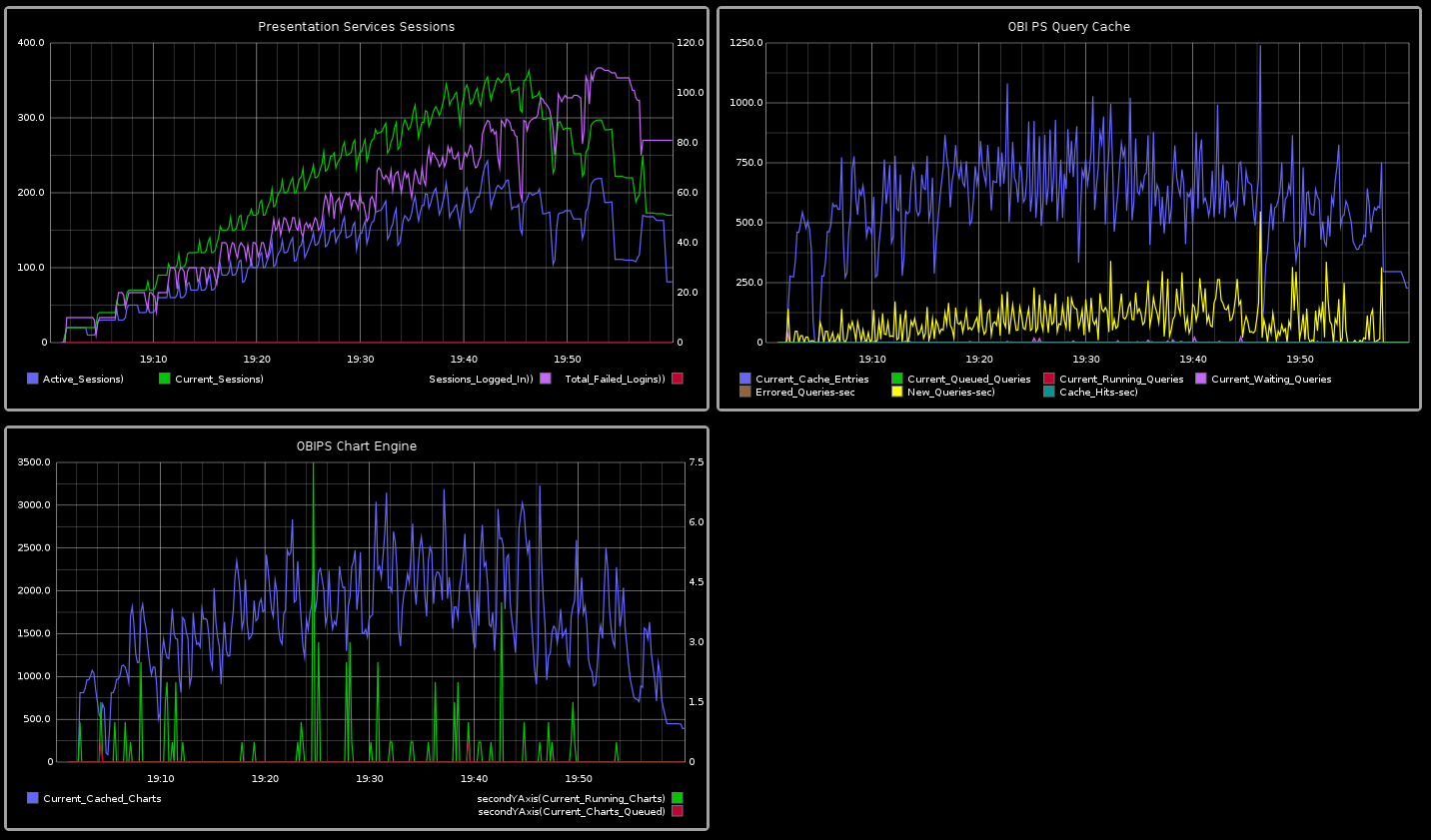The width and height of the screenshot is (1431, 840).
Task: Click the Current_Waiting_Queries legend label
Action: click(x=1271, y=380)
